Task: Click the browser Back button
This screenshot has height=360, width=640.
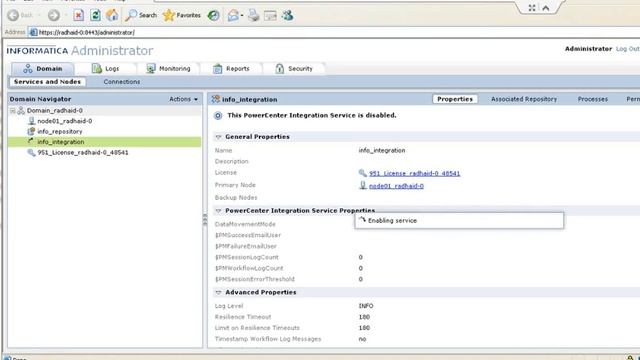Action: tap(20, 16)
